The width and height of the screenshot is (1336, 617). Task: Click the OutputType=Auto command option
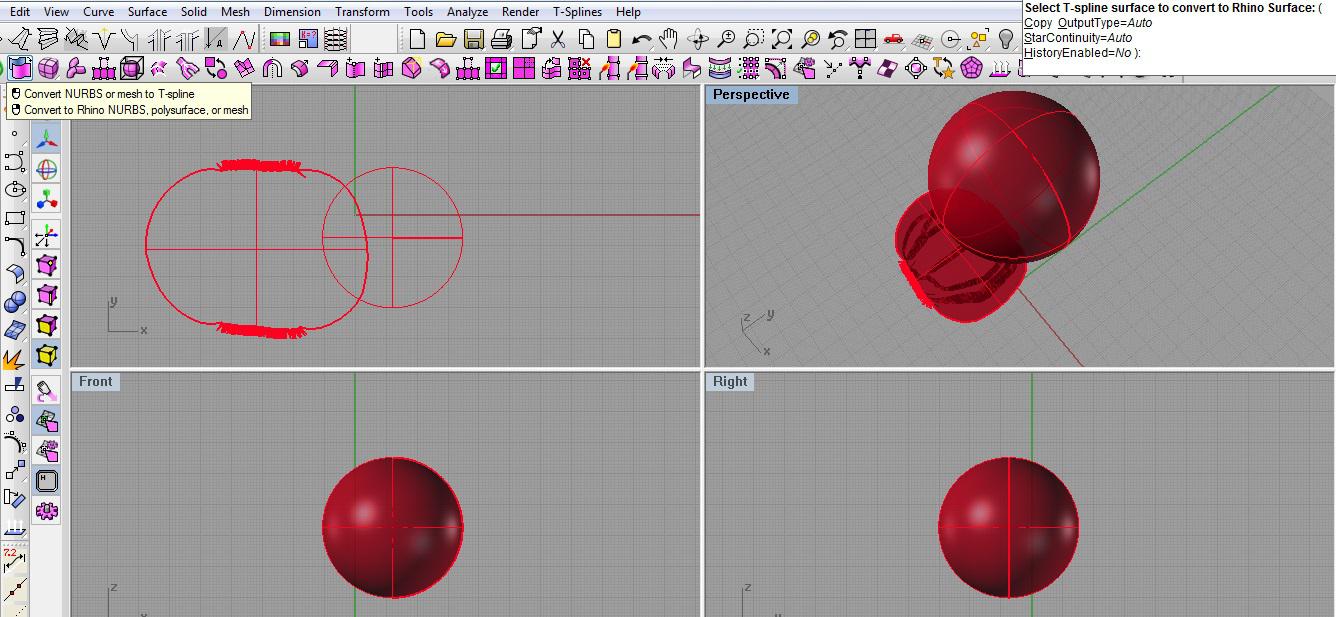[x=1105, y=23]
